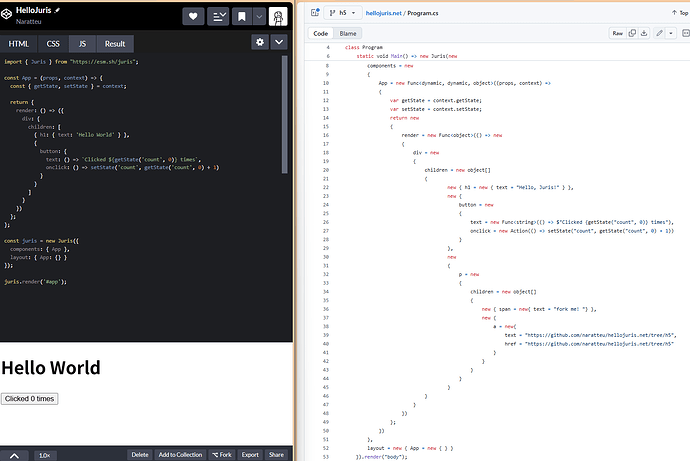Fork this pen
This screenshot has height=461, width=690.
click(x=222, y=455)
